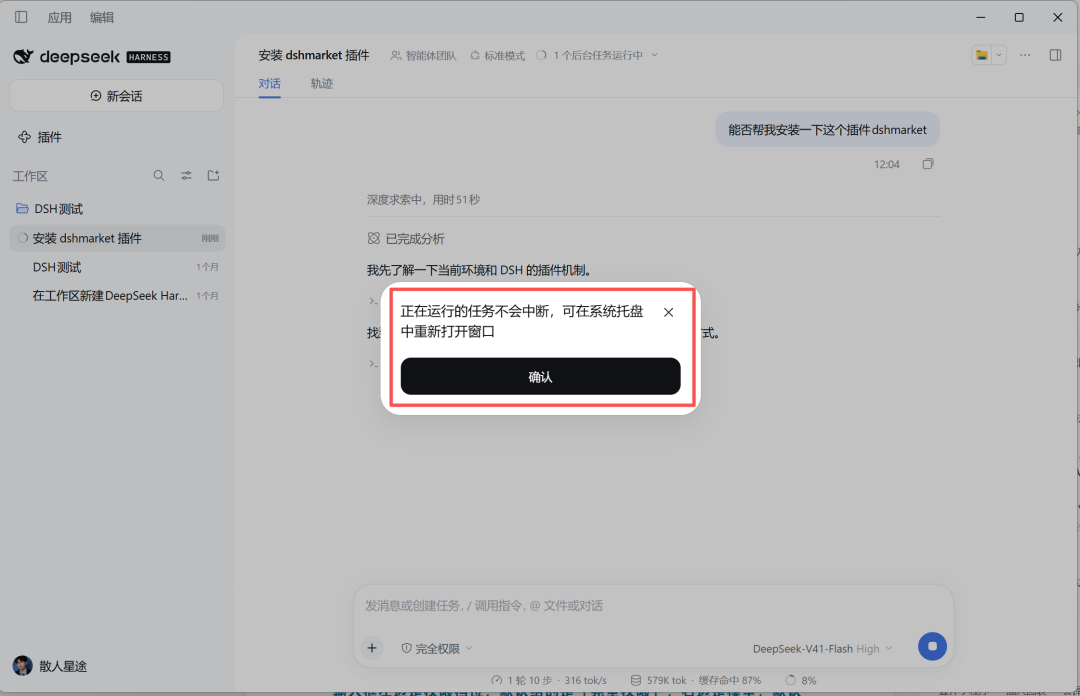
Task: Maximize the application window
Action: (x=1019, y=17)
